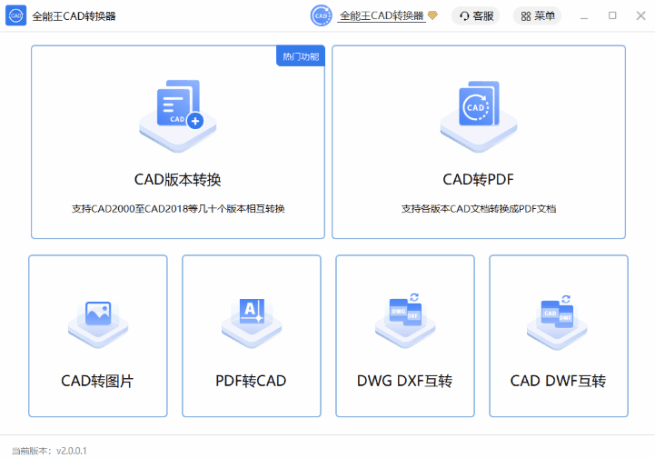Viewport: 655px width, 458px height.
Task: Open the CAD转PDF conversion icon
Action: click(478, 108)
